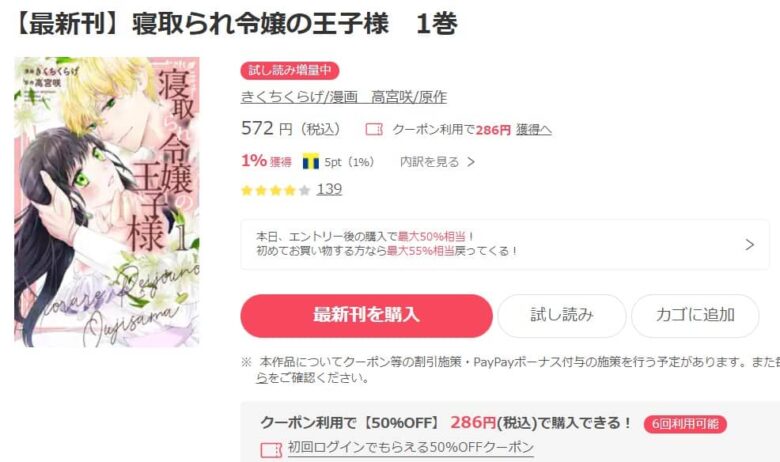The height and width of the screenshot is (462, 780).
Task: Click the coupon ticket icon beside price
Action: pyautogui.click(x=374, y=130)
